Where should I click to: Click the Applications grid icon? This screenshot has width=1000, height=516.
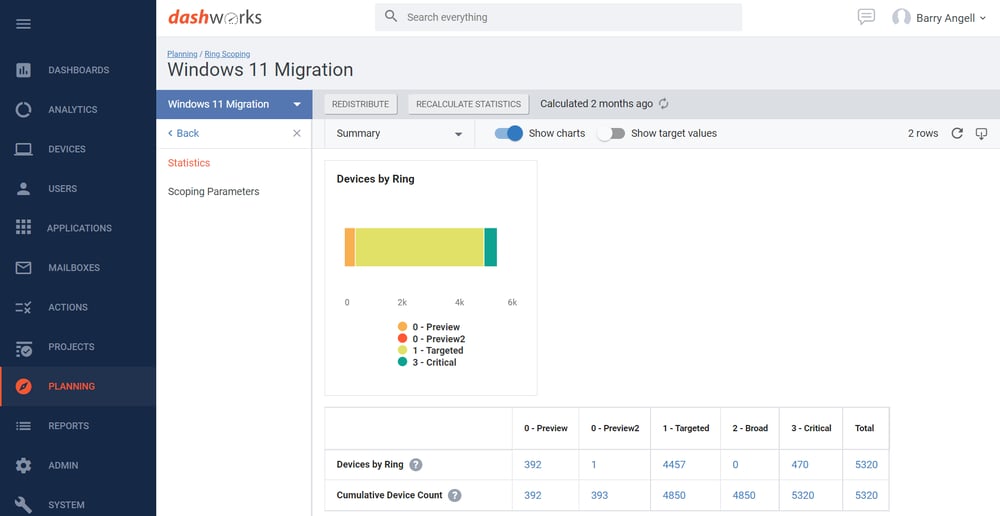tap(24, 228)
